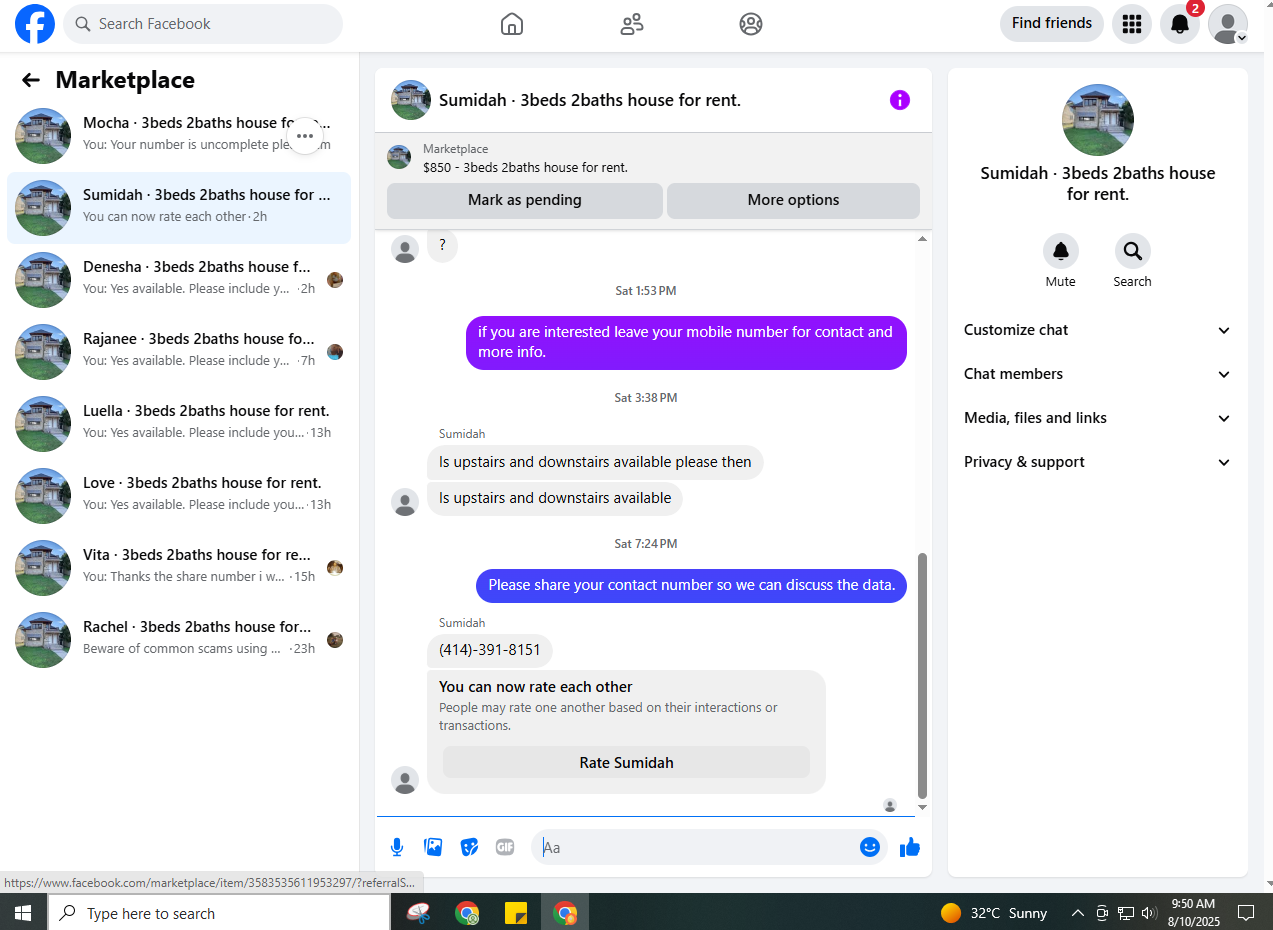Screen dimensions: 1273x930
Task: Click the Search Facebook input field
Action: click(x=203, y=24)
